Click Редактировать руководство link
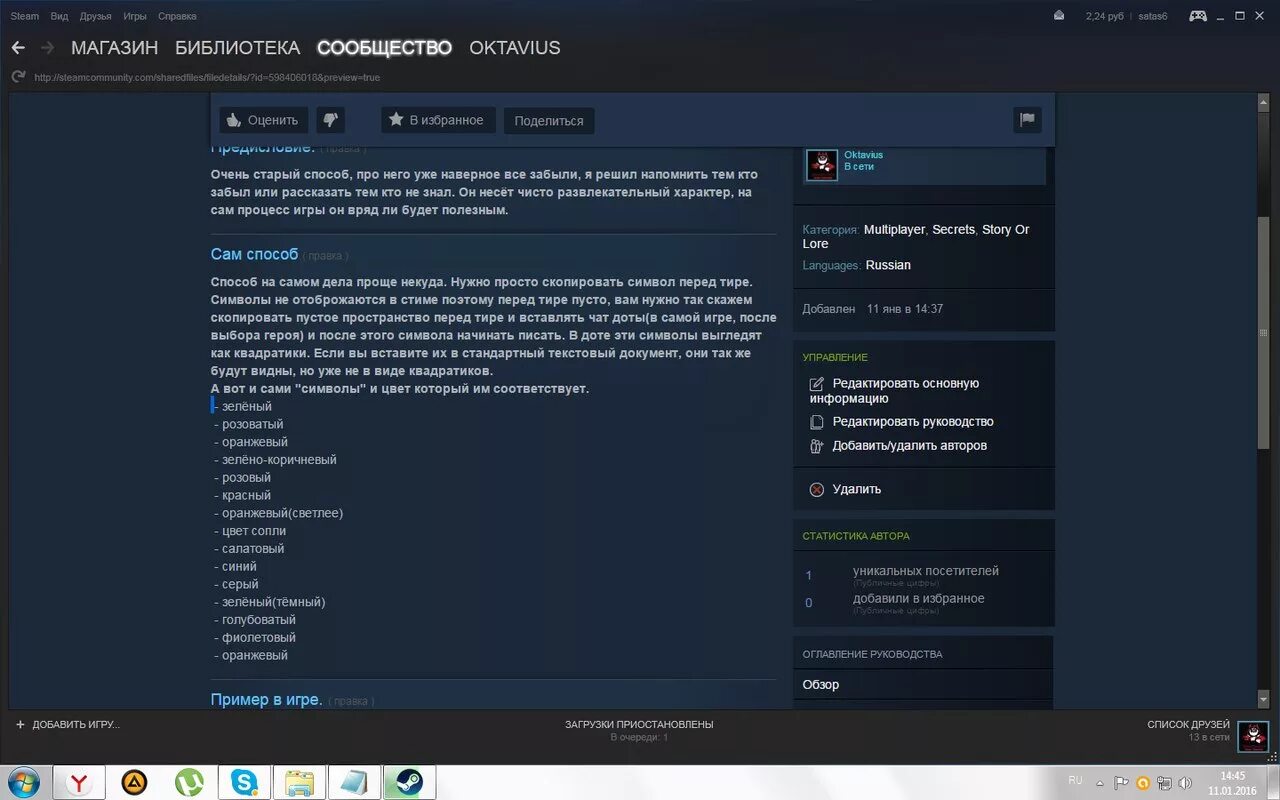Image resolution: width=1280 pixels, height=800 pixels. click(x=913, y=422)
